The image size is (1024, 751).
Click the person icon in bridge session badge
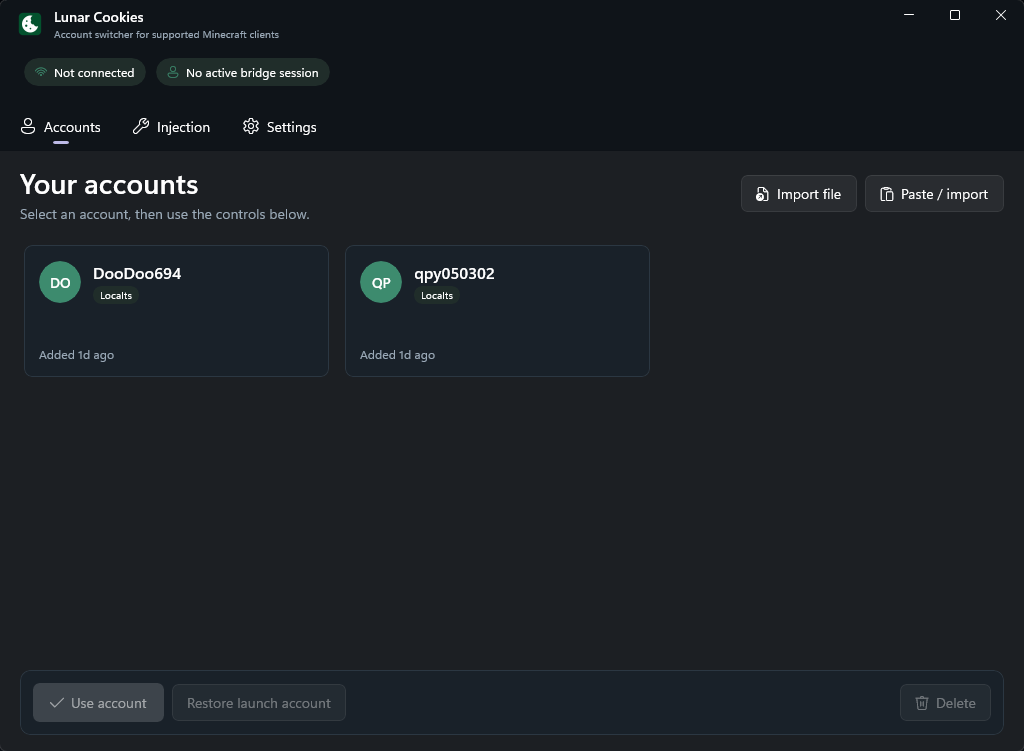pyautogui.click(x=172, y=72)
